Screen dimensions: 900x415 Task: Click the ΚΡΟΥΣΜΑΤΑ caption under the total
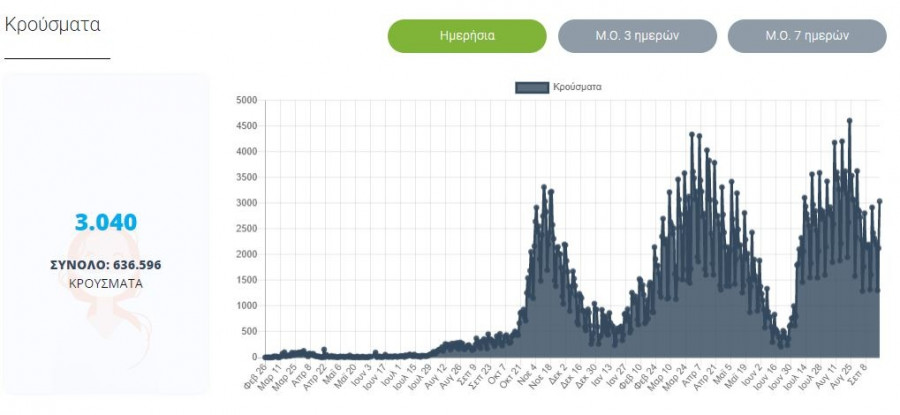pyautogui.click(x=105, y=283)
